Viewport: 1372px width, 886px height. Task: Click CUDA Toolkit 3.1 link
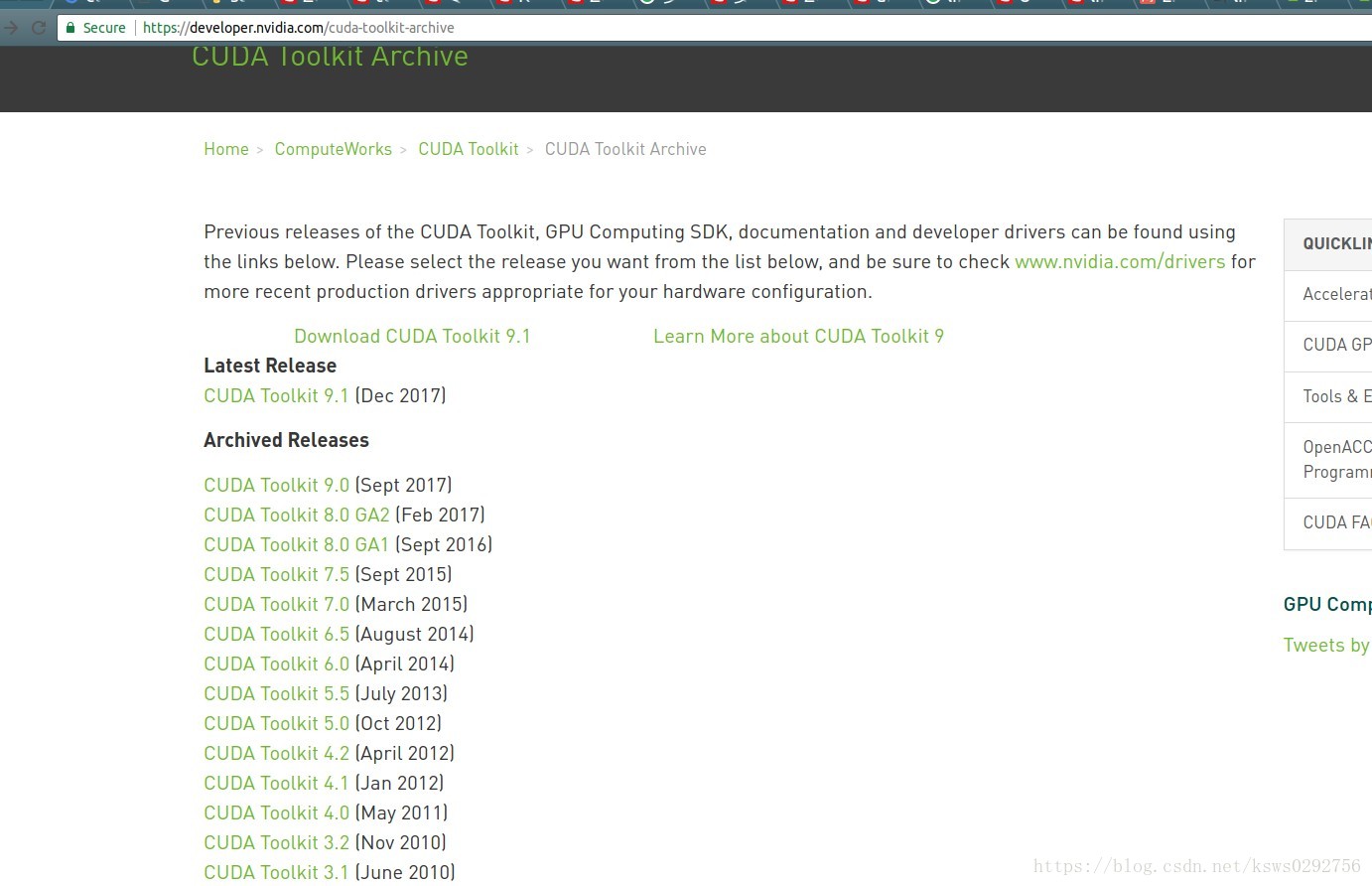click(277, 873)
